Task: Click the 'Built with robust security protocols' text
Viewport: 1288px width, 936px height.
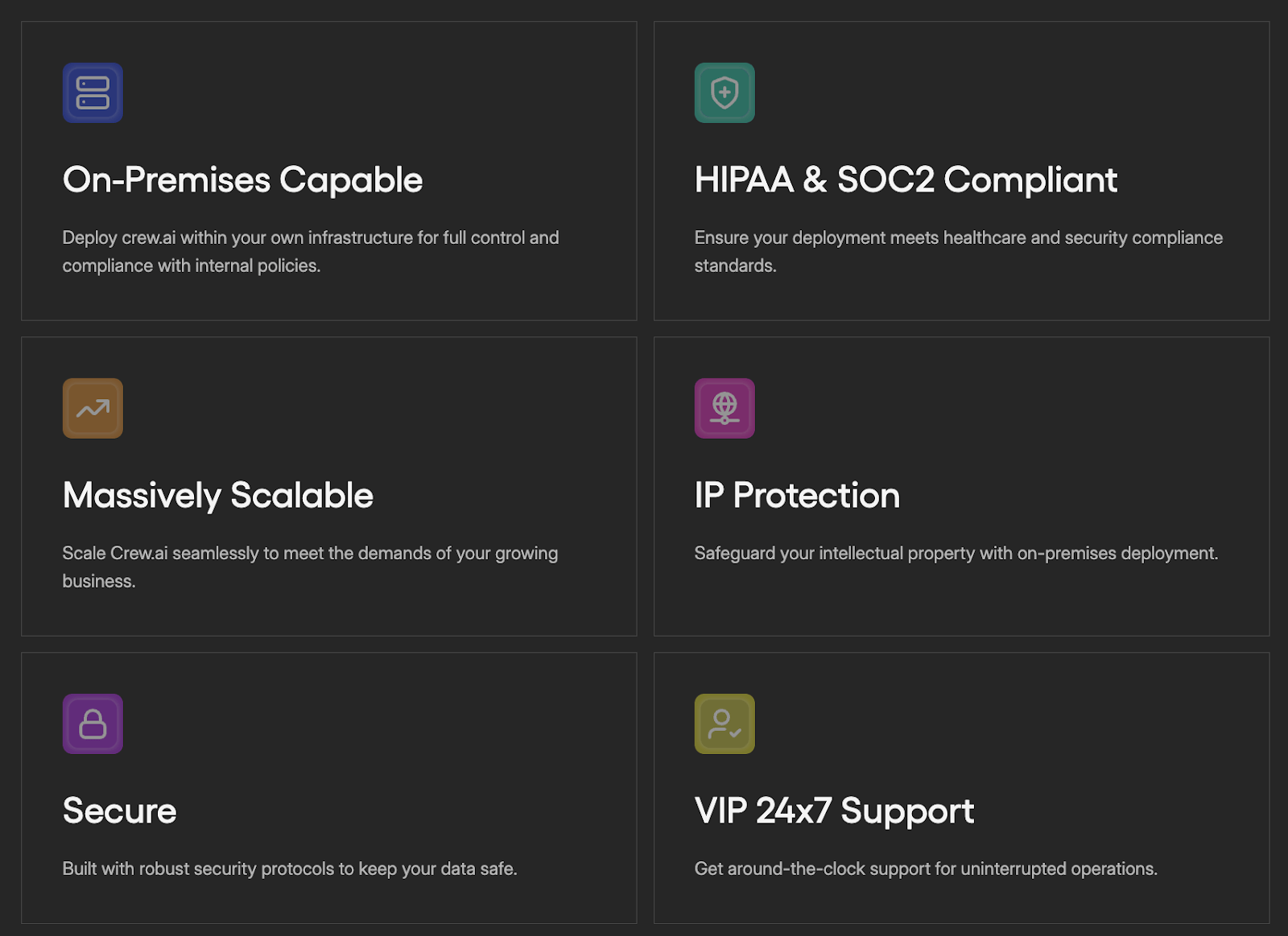Action: [x=290, y=868]
